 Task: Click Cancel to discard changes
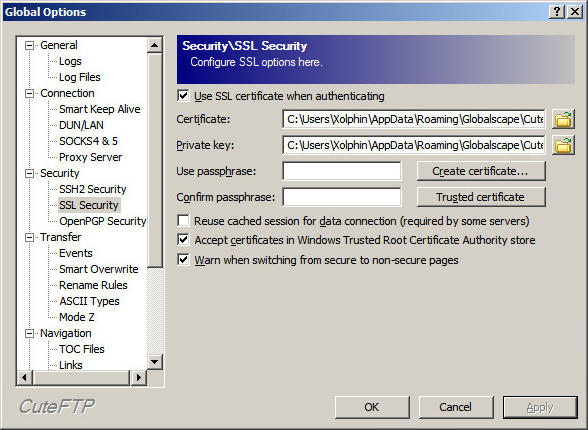[456, 407]
